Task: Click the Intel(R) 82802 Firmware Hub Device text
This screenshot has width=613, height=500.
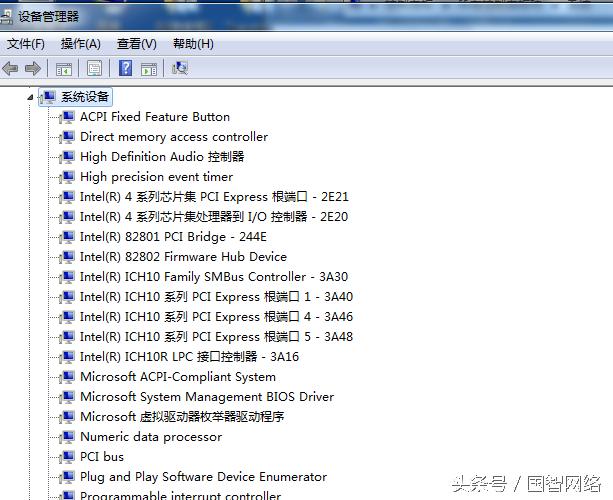Action: (x=183, y=257)
